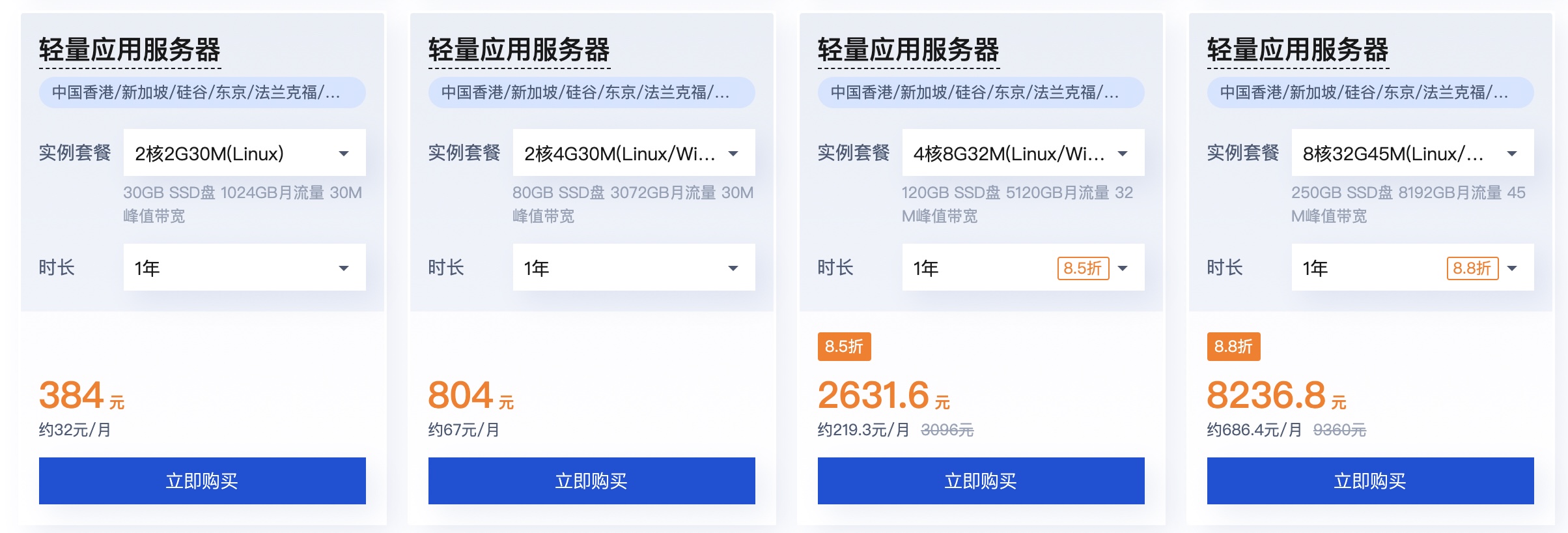Click 立即购买 on the 2核4G30M plan
This screenshot has height=533, width=1568.
point(591,480)
